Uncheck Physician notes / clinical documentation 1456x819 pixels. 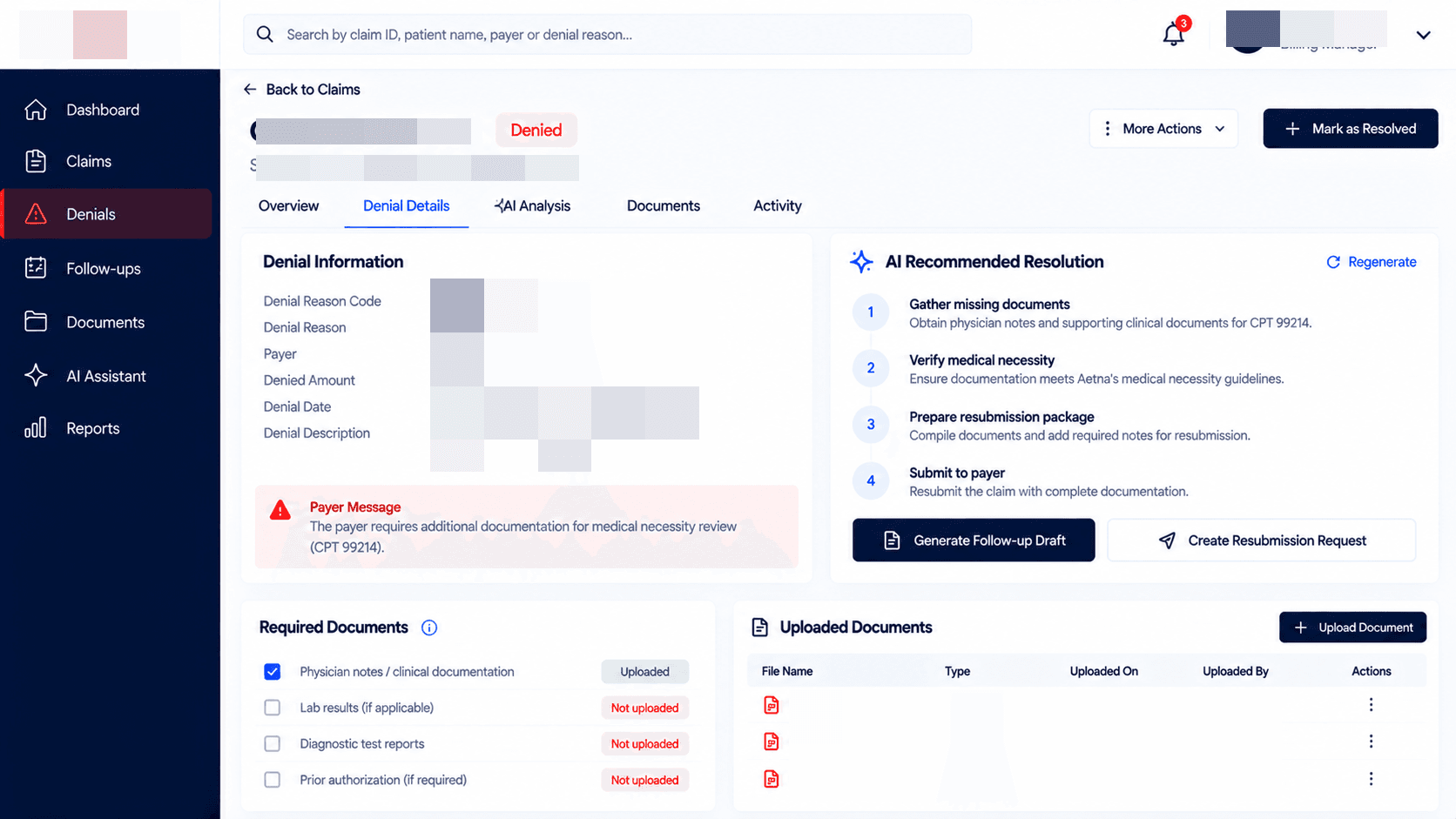(x=273, y=672)
